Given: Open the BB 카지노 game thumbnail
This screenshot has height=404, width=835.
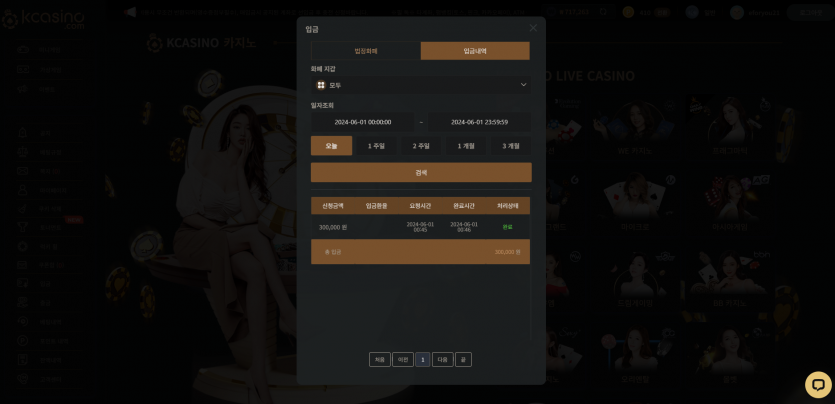Looking at the screenshot, I should [x=730, y=281].
